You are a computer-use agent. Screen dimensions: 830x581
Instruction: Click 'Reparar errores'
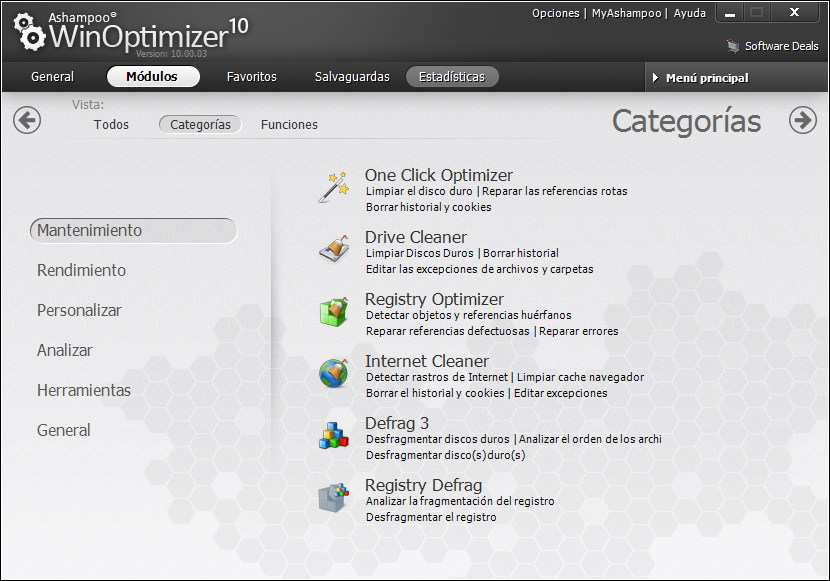(579, 331)
